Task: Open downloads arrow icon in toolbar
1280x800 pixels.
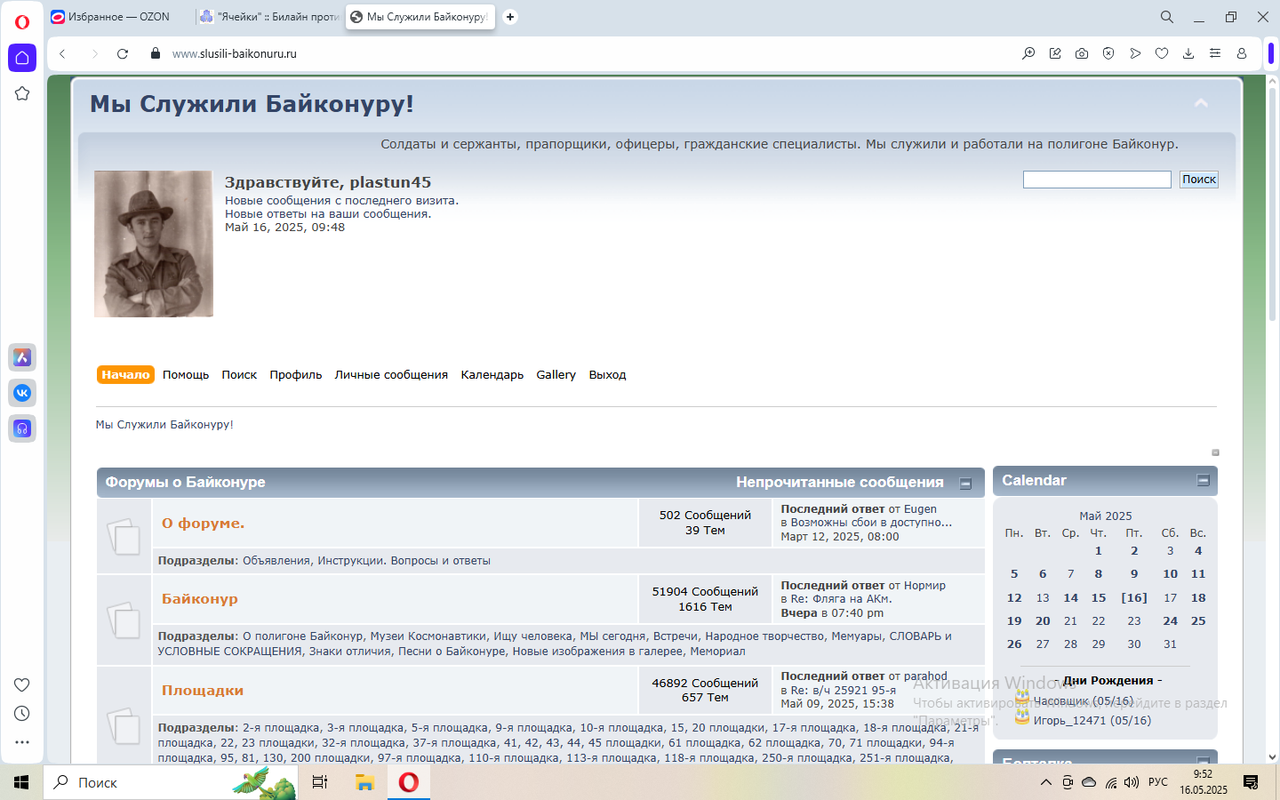Action: (1188, 54)
